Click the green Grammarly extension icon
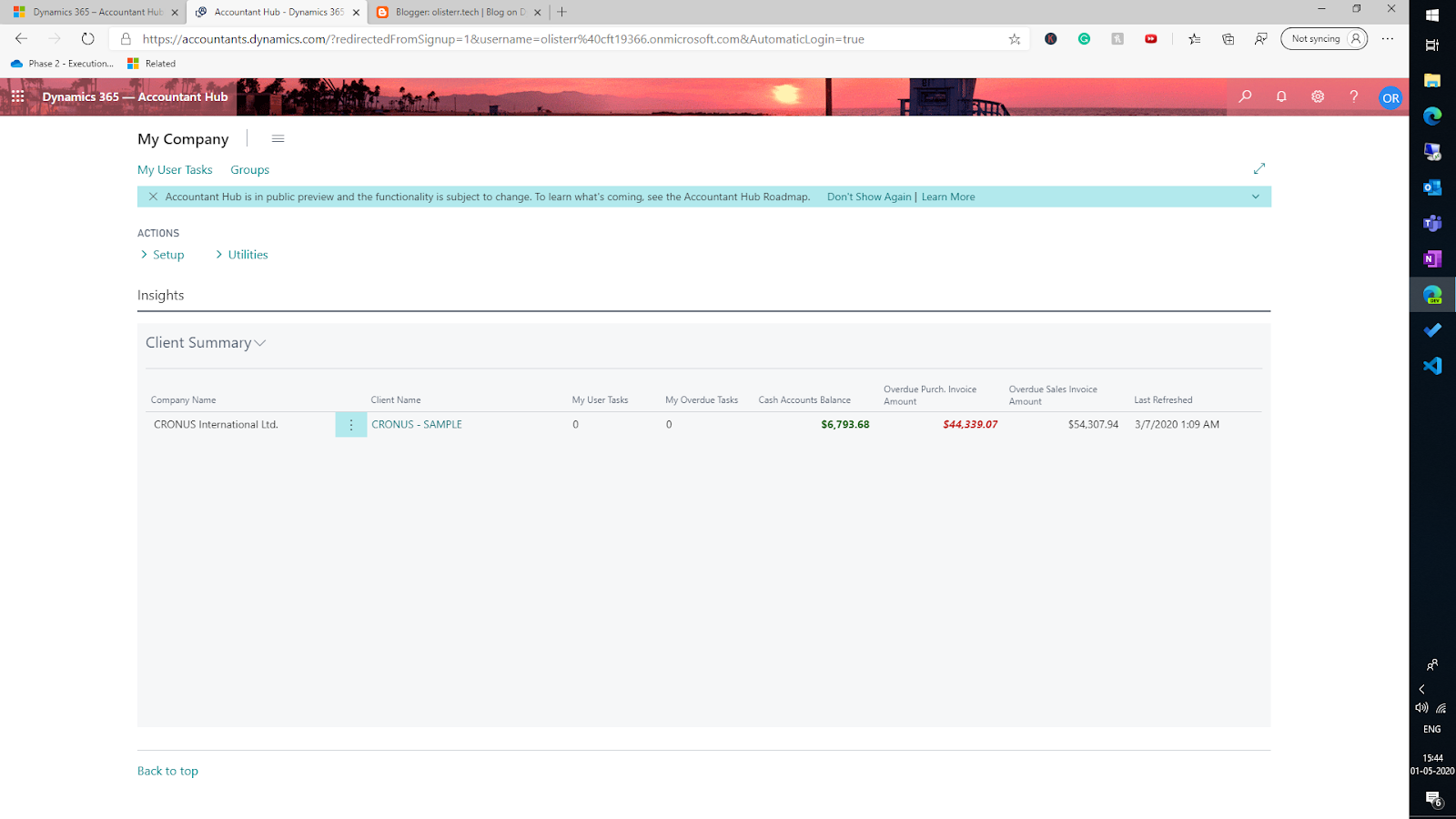This screenshot has height=819, width=1456. tap(1084, 39)
